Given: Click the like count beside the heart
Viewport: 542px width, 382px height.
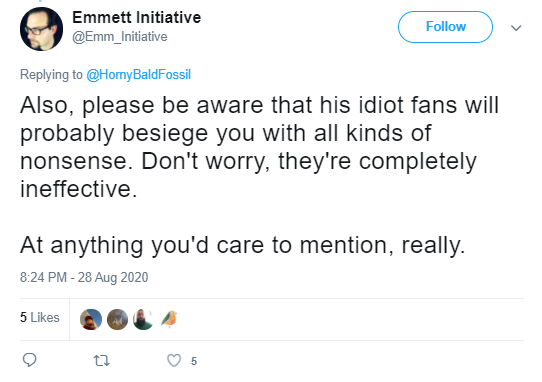Looking at the screenshot, I should (194, 361).
